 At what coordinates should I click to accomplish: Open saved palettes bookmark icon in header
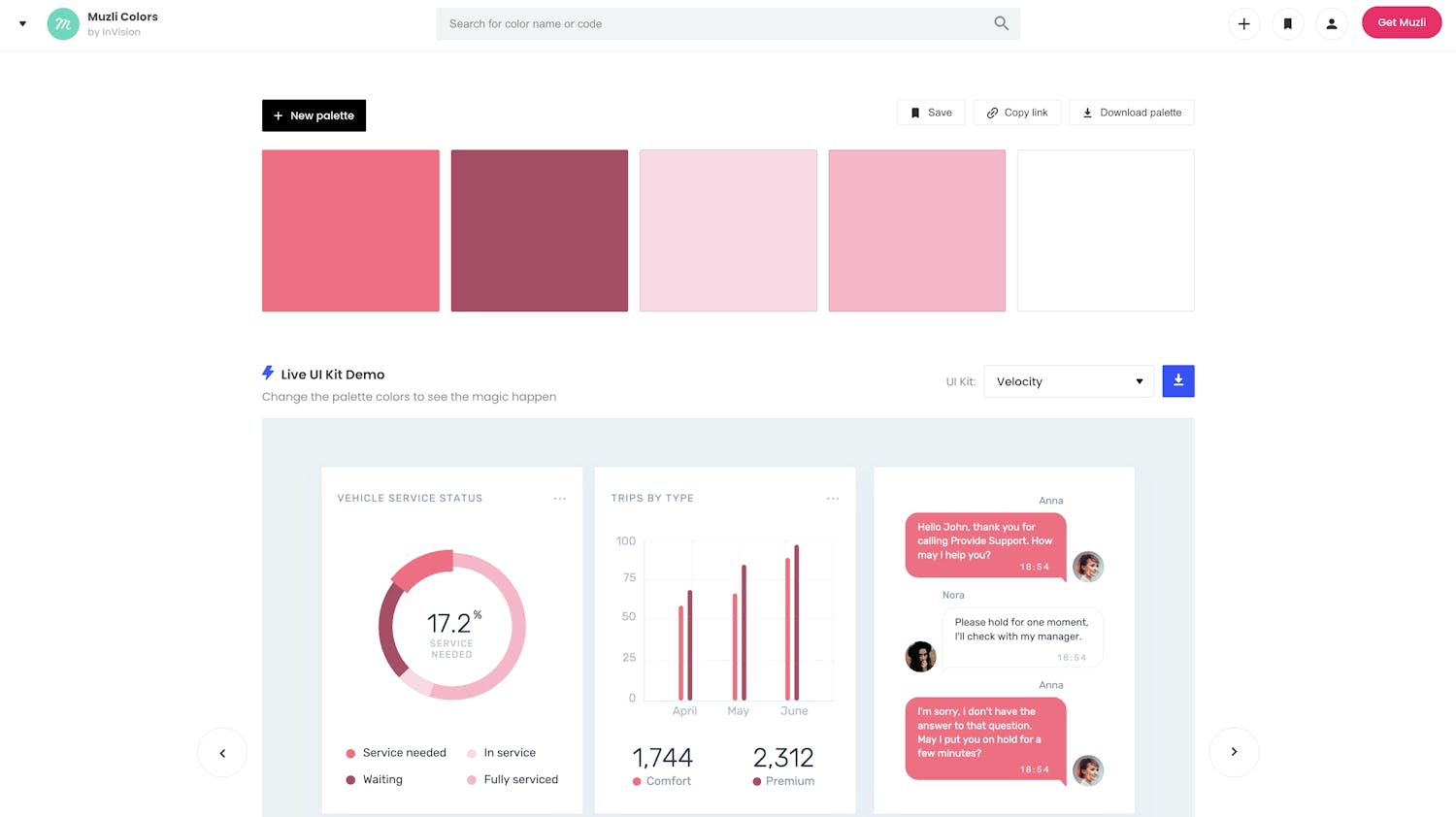click(1287, 23)
